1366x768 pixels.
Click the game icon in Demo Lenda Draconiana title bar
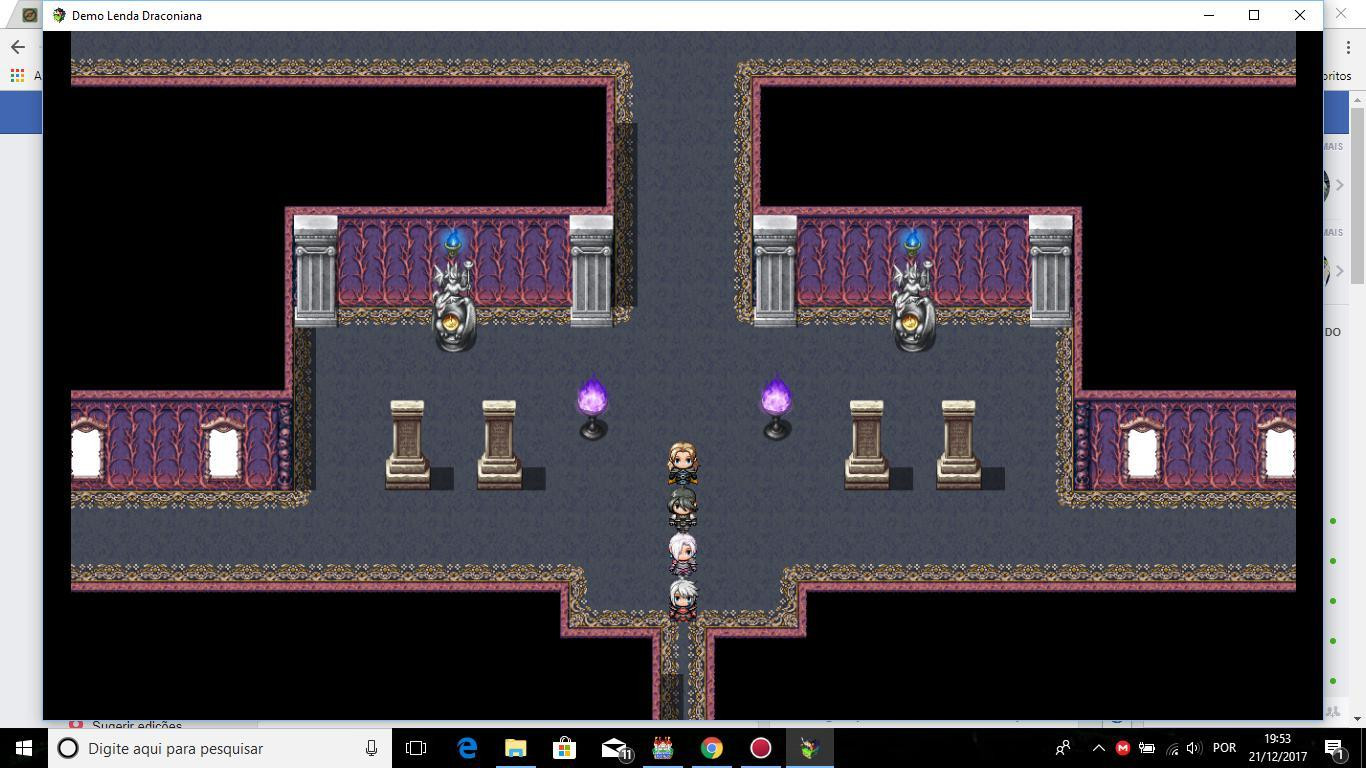59,15
